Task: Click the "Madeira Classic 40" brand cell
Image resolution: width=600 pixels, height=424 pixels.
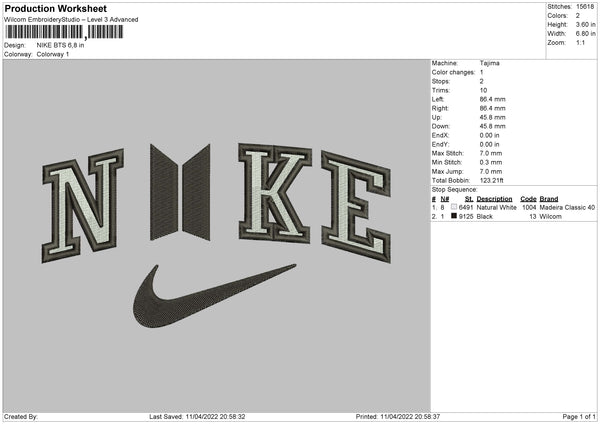Action: (x=567, y=207)
